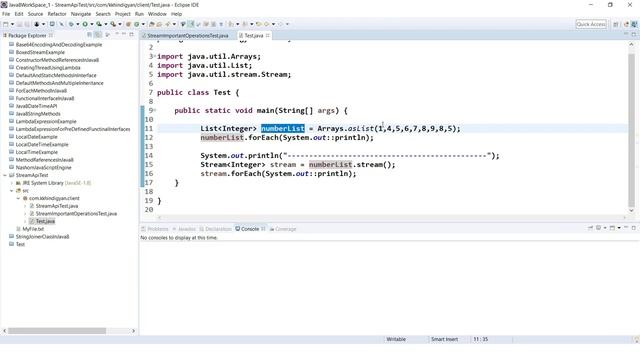Open the Project menu

pyautogui.click(x=122, y=14)
